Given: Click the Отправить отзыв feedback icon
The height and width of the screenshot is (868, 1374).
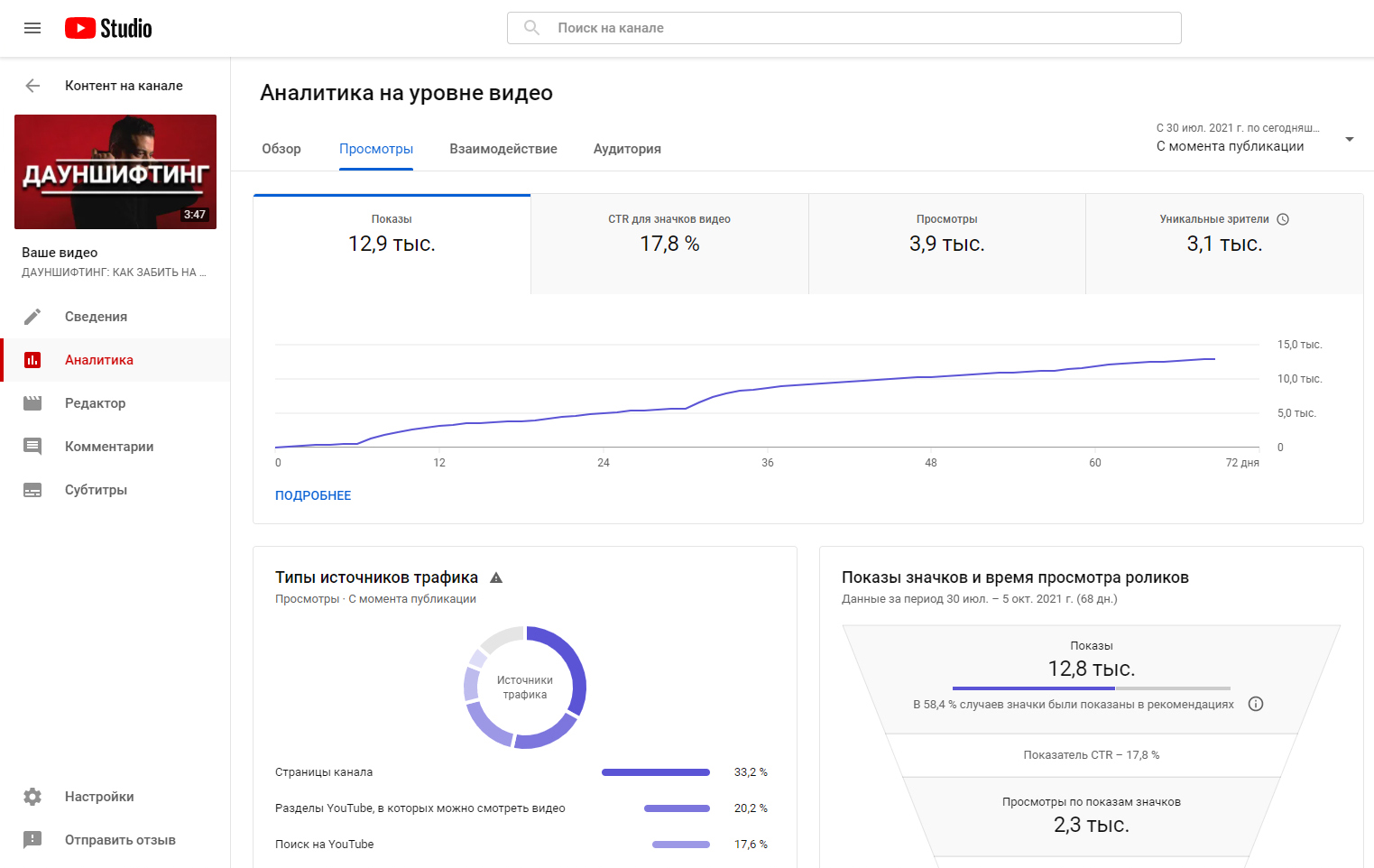Looking at the screenshot, I should pos(32,840).
